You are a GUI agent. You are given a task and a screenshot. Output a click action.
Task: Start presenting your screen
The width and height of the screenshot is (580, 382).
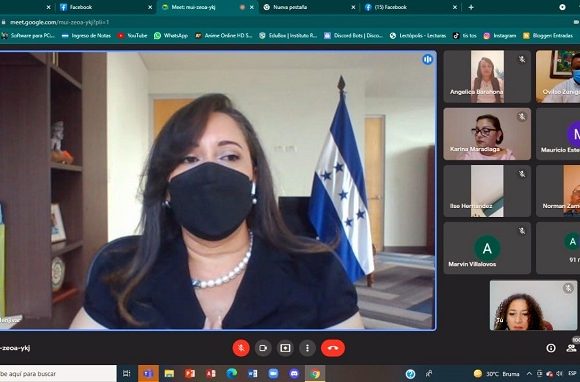285,348
